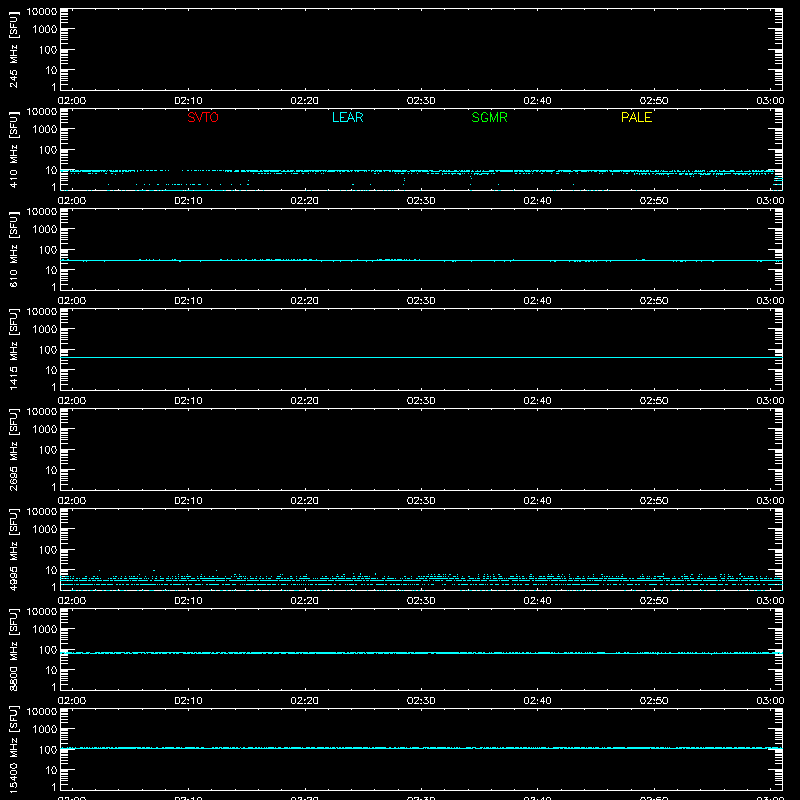Screen dimensions: 800x800
Task: Click 02:00 tick label under 610 MHz panel
Action: tap(72, 301)
